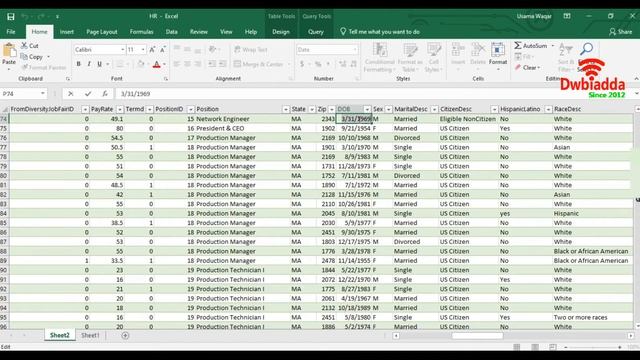Click the Find & Select magnifier icon

(587, 49)
